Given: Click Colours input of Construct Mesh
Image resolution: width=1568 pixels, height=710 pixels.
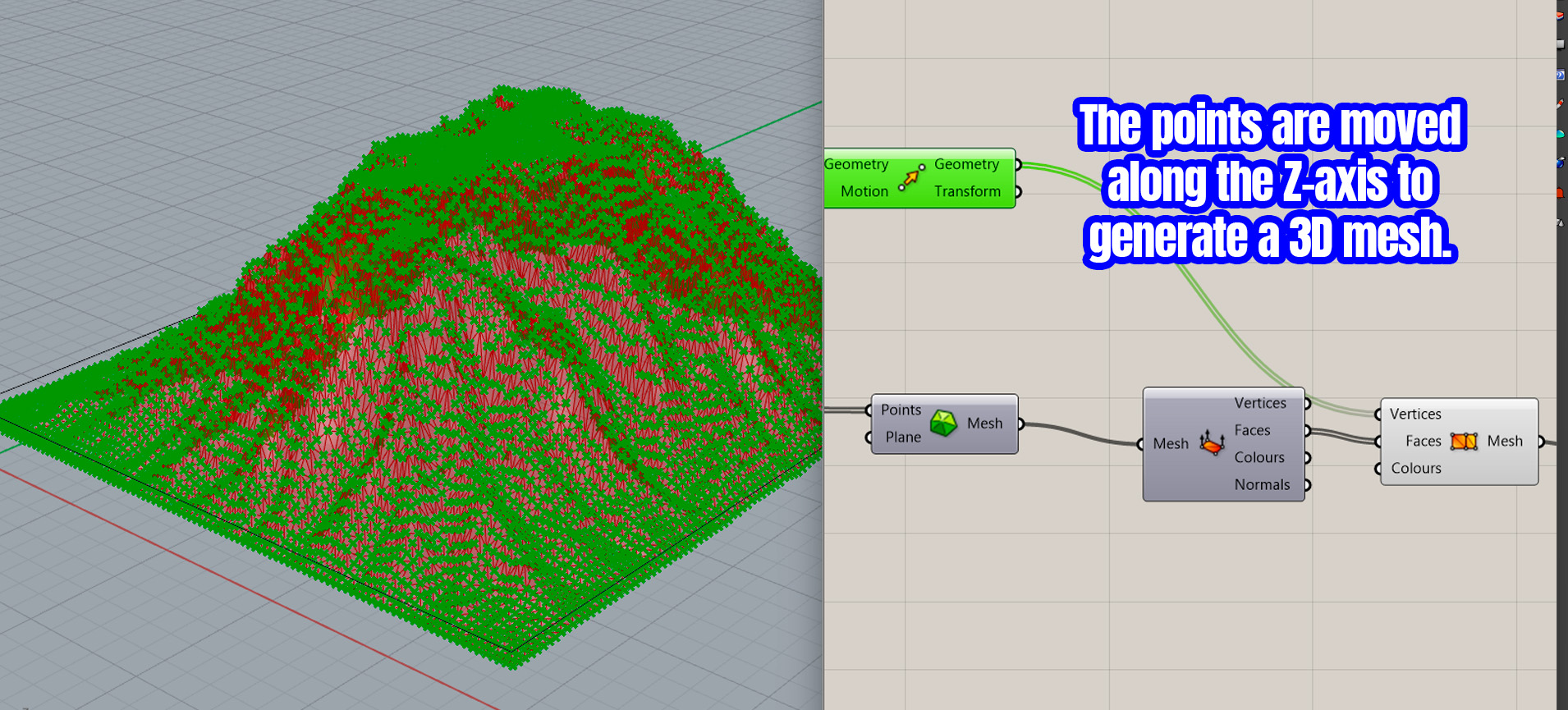Looking at the screenshot, I should click(1416, 468).
